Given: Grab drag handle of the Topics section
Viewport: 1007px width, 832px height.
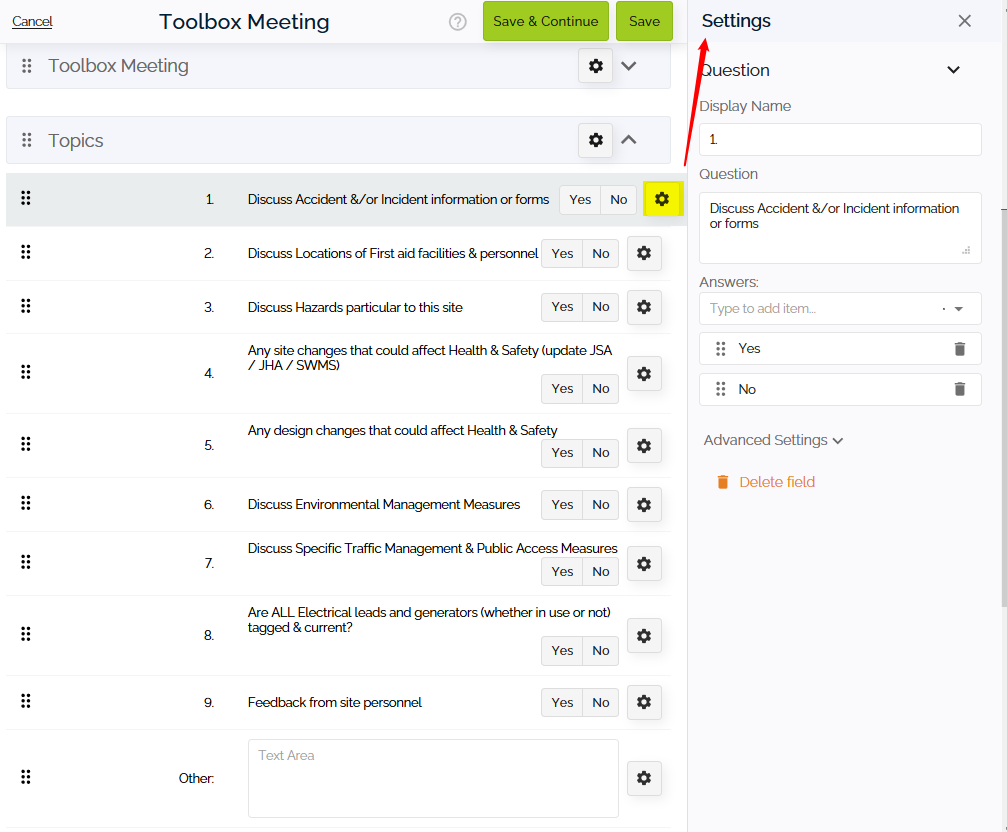Looking at the screenshot, I should coord(26,140).
